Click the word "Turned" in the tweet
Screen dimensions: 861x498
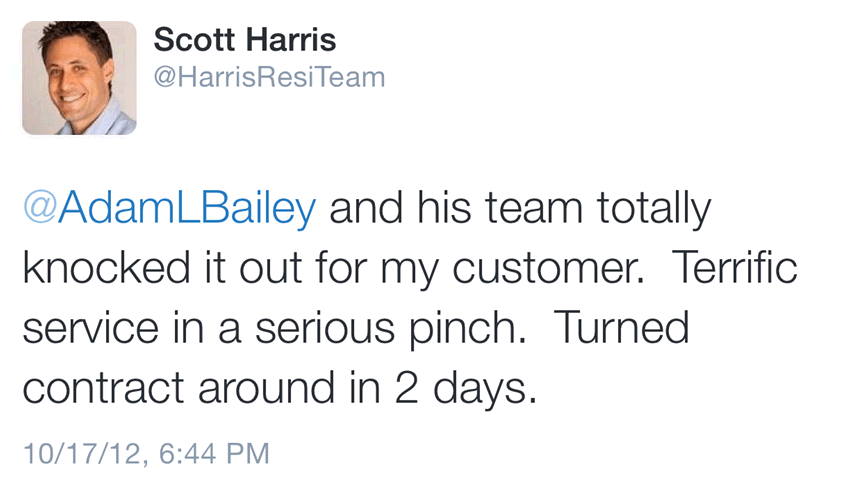point(621,328)
